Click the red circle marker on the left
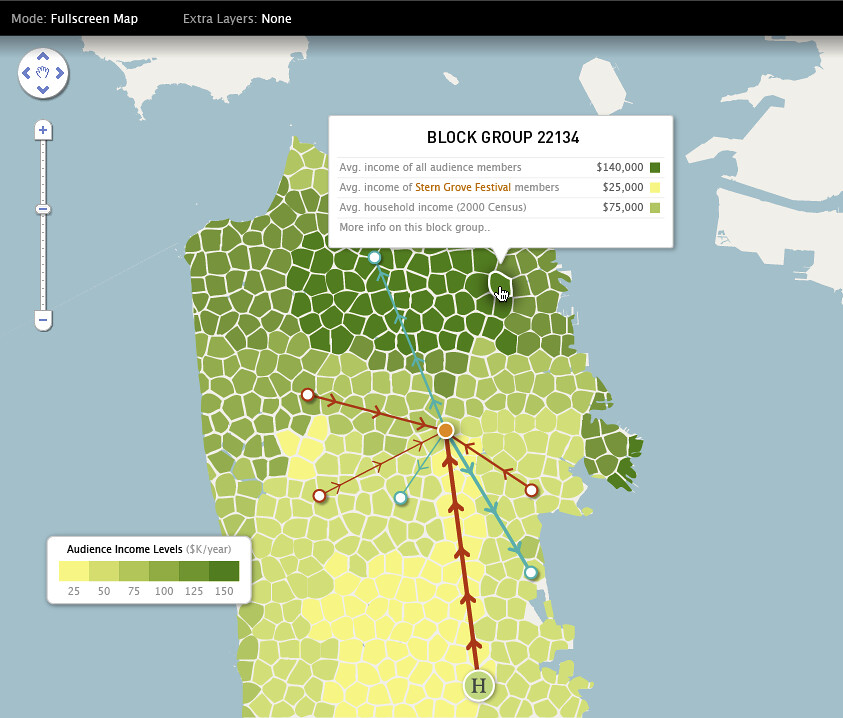The height and width of the screenshot is (718, 843). (307, 395)
